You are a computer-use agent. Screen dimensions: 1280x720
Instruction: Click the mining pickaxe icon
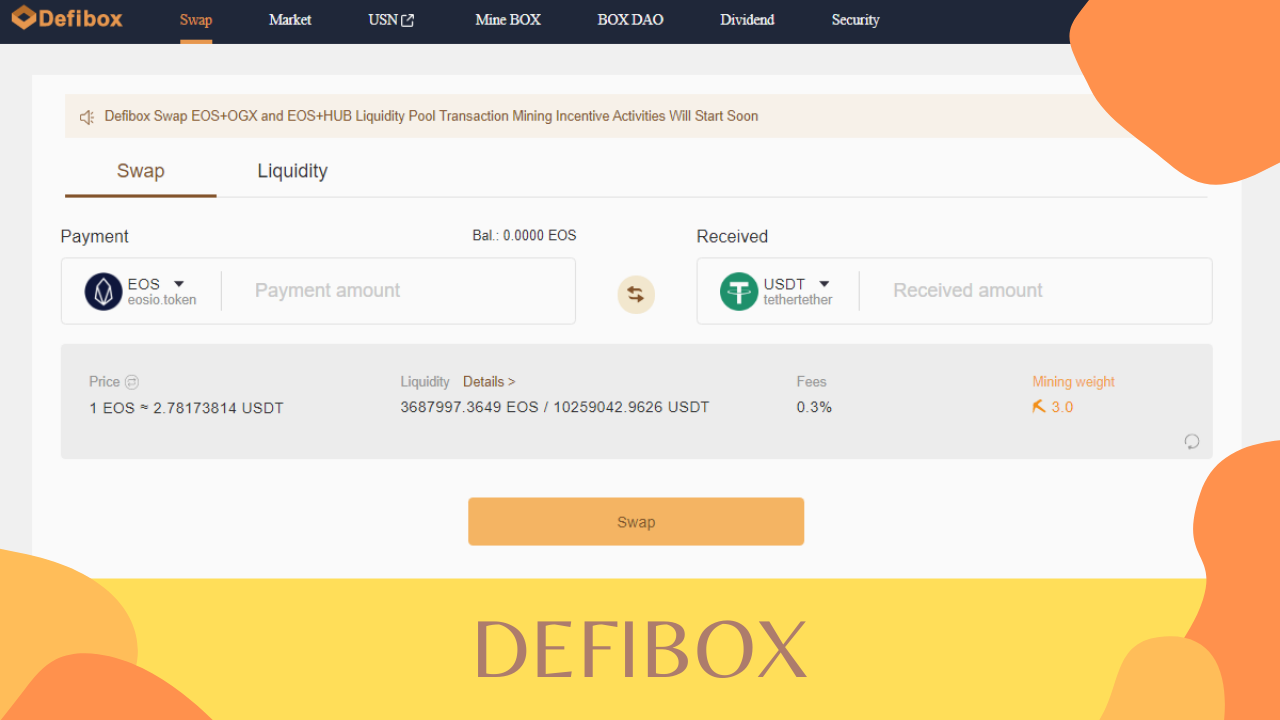click(x=1039, y=407)
